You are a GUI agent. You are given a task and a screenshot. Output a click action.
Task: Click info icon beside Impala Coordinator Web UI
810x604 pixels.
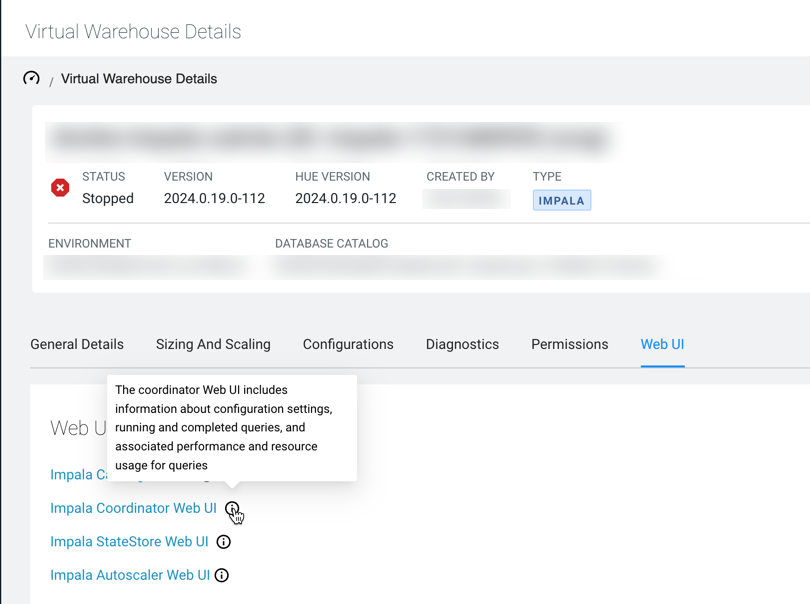232,509
